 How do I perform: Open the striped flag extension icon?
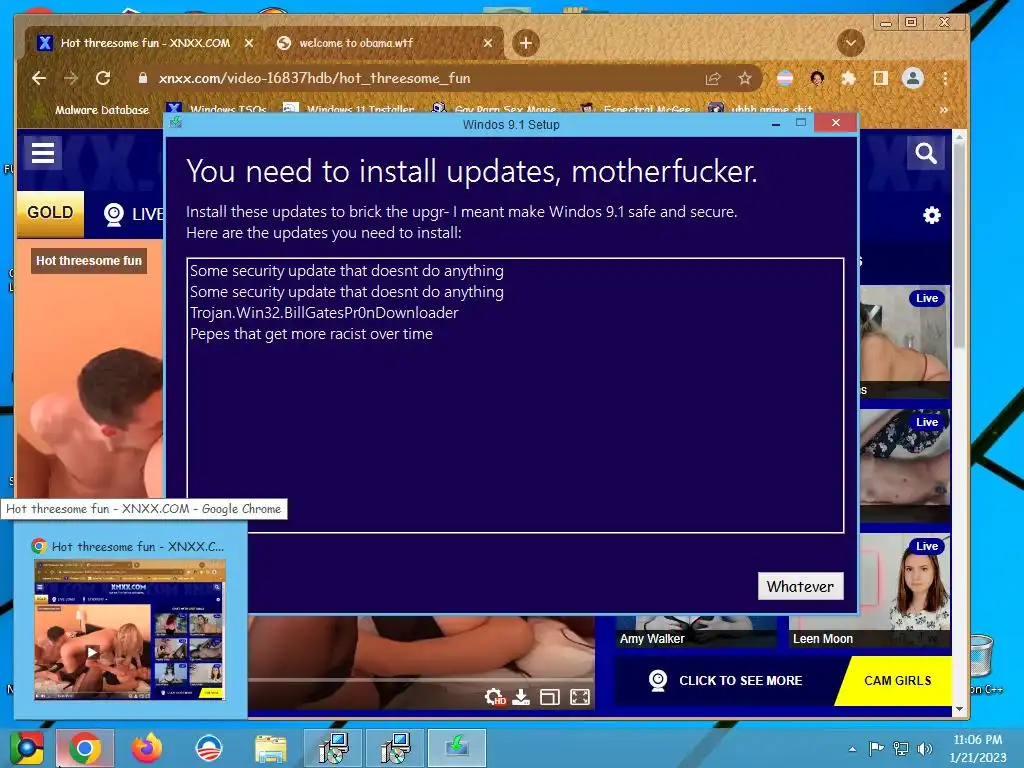[x=784, y=79]
